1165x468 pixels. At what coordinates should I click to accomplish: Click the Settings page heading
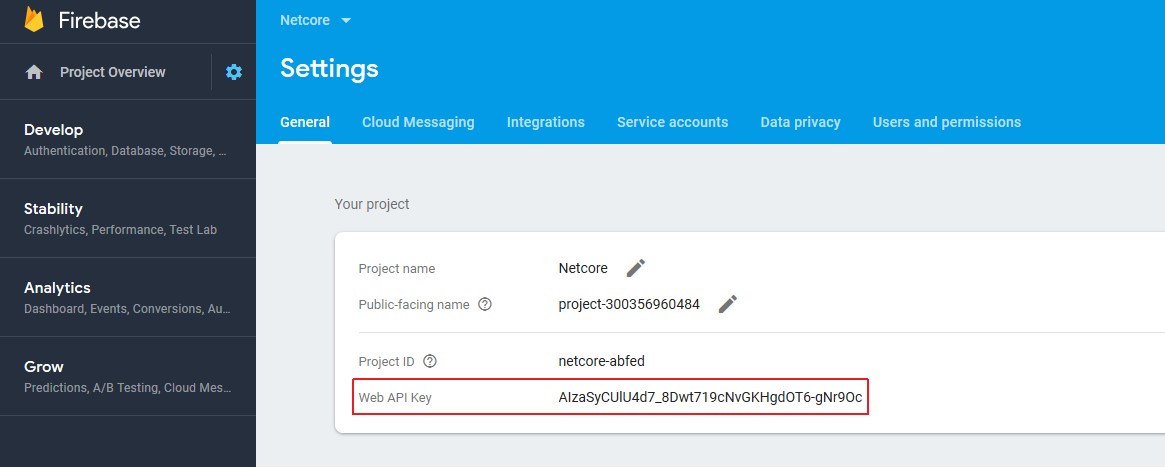coord(329,68)
